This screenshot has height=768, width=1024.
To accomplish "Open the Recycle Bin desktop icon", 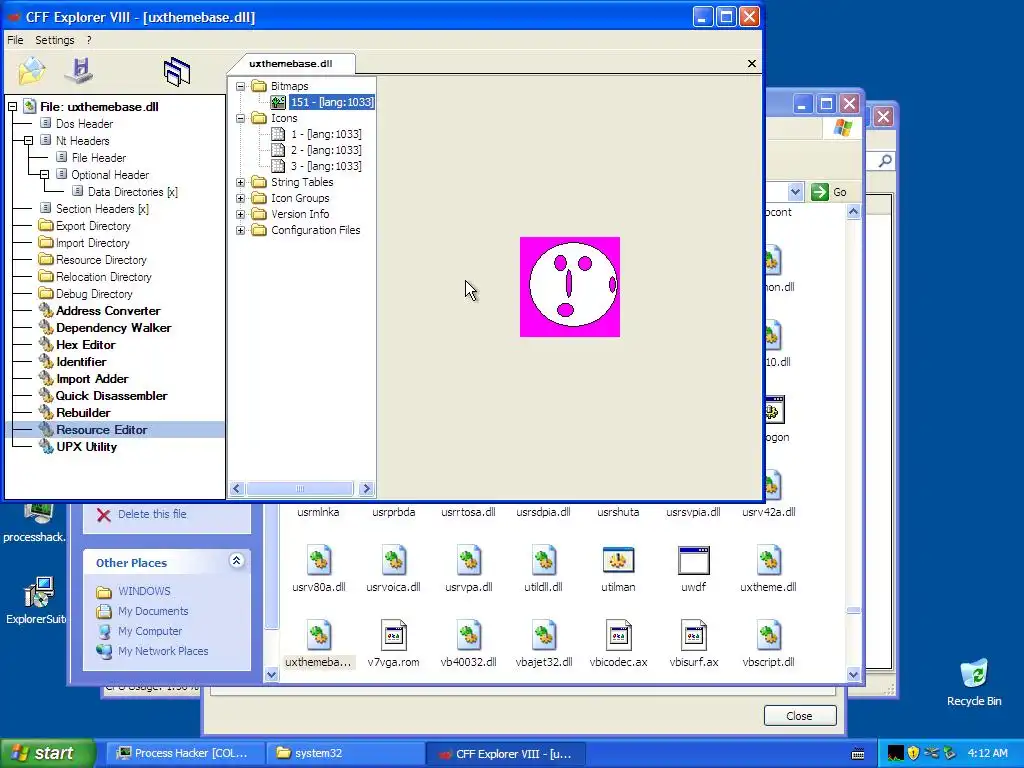I will (974, 683).
